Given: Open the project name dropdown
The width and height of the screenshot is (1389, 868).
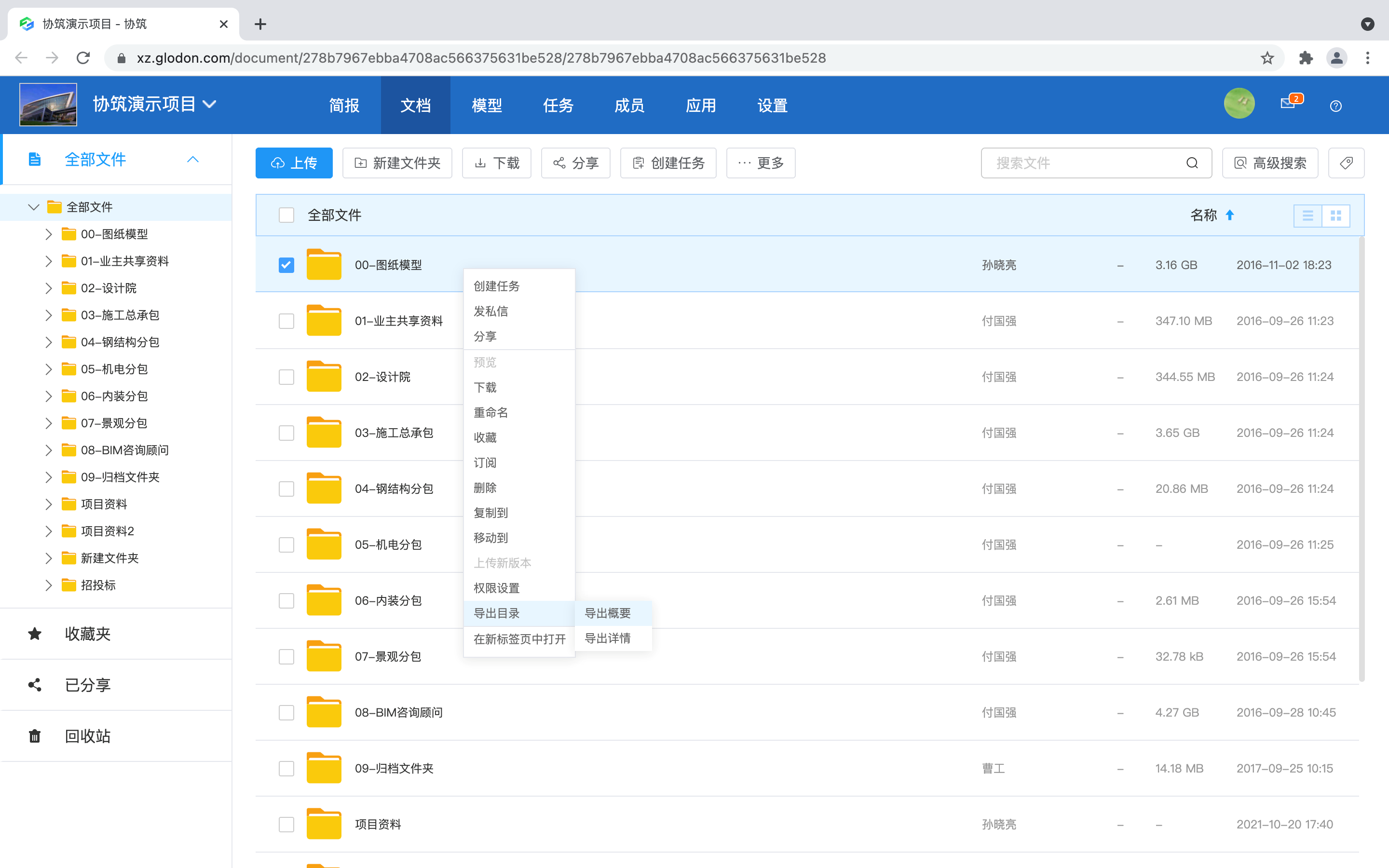Looking at the screenshot, I should 211,104.
